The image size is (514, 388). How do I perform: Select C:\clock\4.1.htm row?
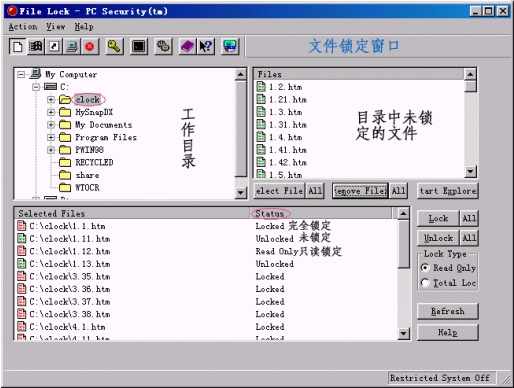(x=206, y=327)
